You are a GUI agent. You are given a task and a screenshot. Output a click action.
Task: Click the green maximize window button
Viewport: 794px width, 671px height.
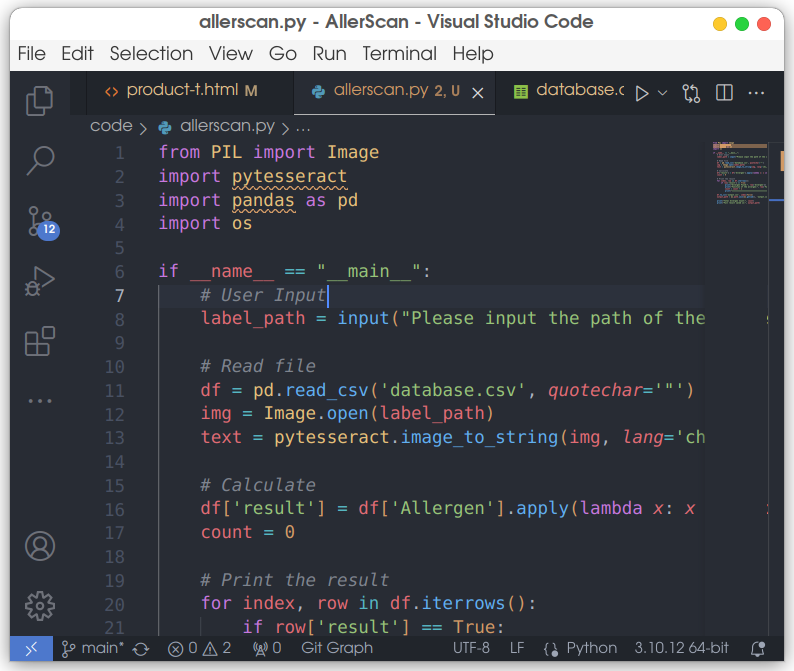pos(742,24)
